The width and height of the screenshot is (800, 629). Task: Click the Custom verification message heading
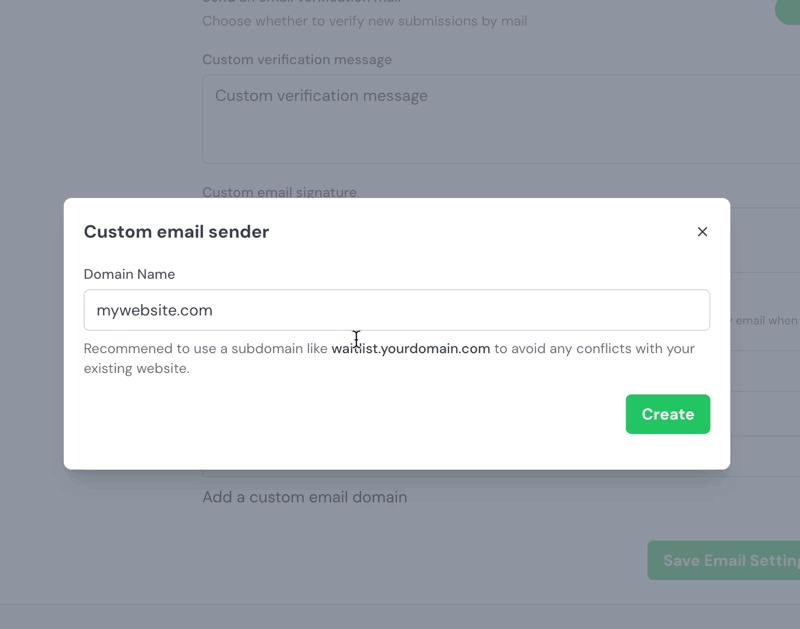click(x=296, y=59)
